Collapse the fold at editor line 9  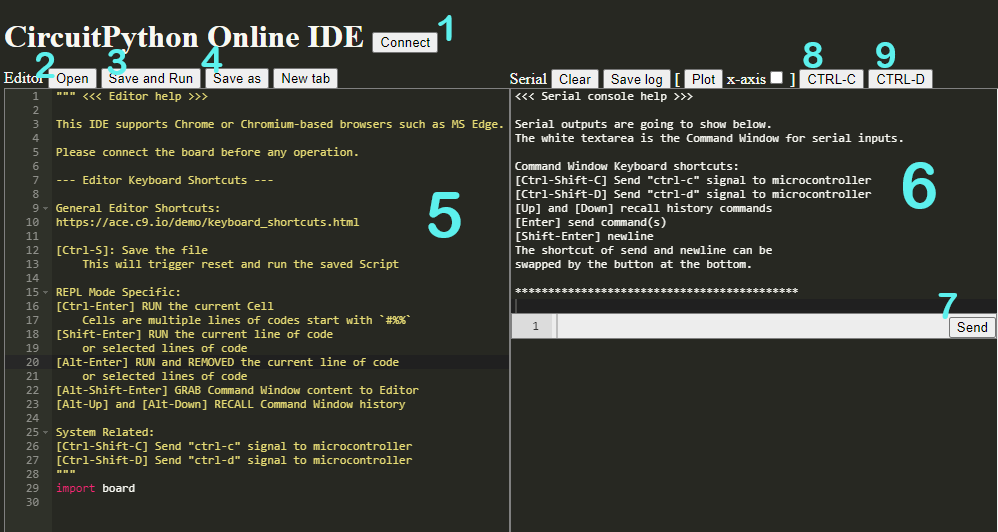click(46, 208)
